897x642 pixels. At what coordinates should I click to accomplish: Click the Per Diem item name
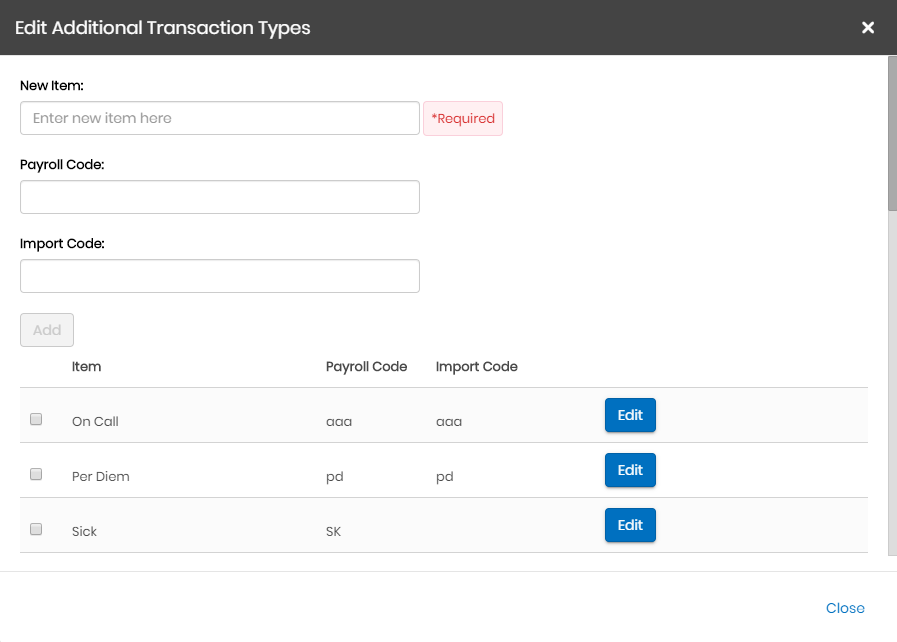[101, 477]
